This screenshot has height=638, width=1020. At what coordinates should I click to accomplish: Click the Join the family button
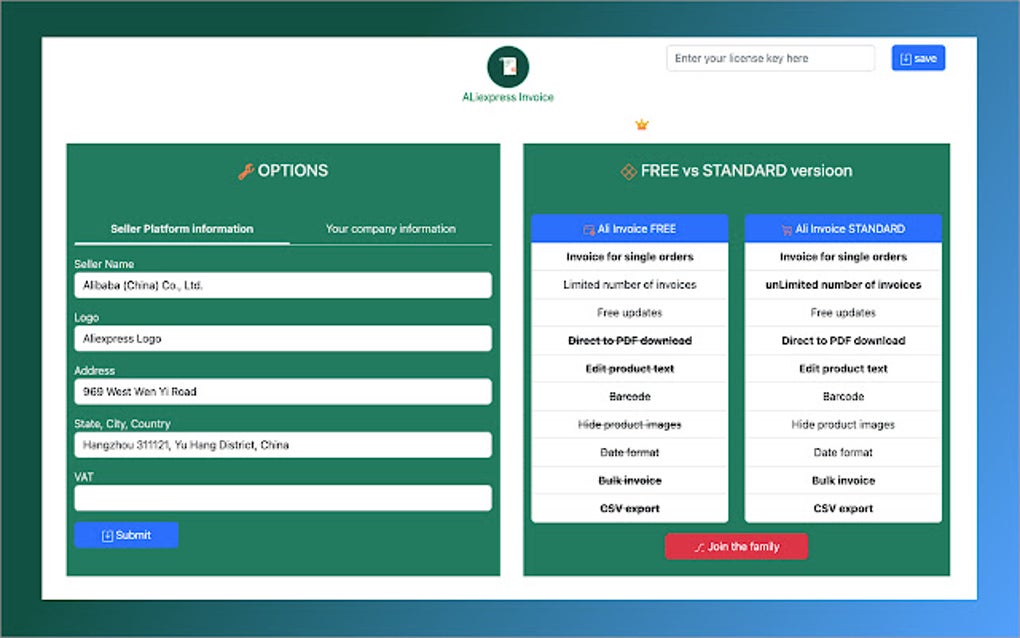pos(737,546)
